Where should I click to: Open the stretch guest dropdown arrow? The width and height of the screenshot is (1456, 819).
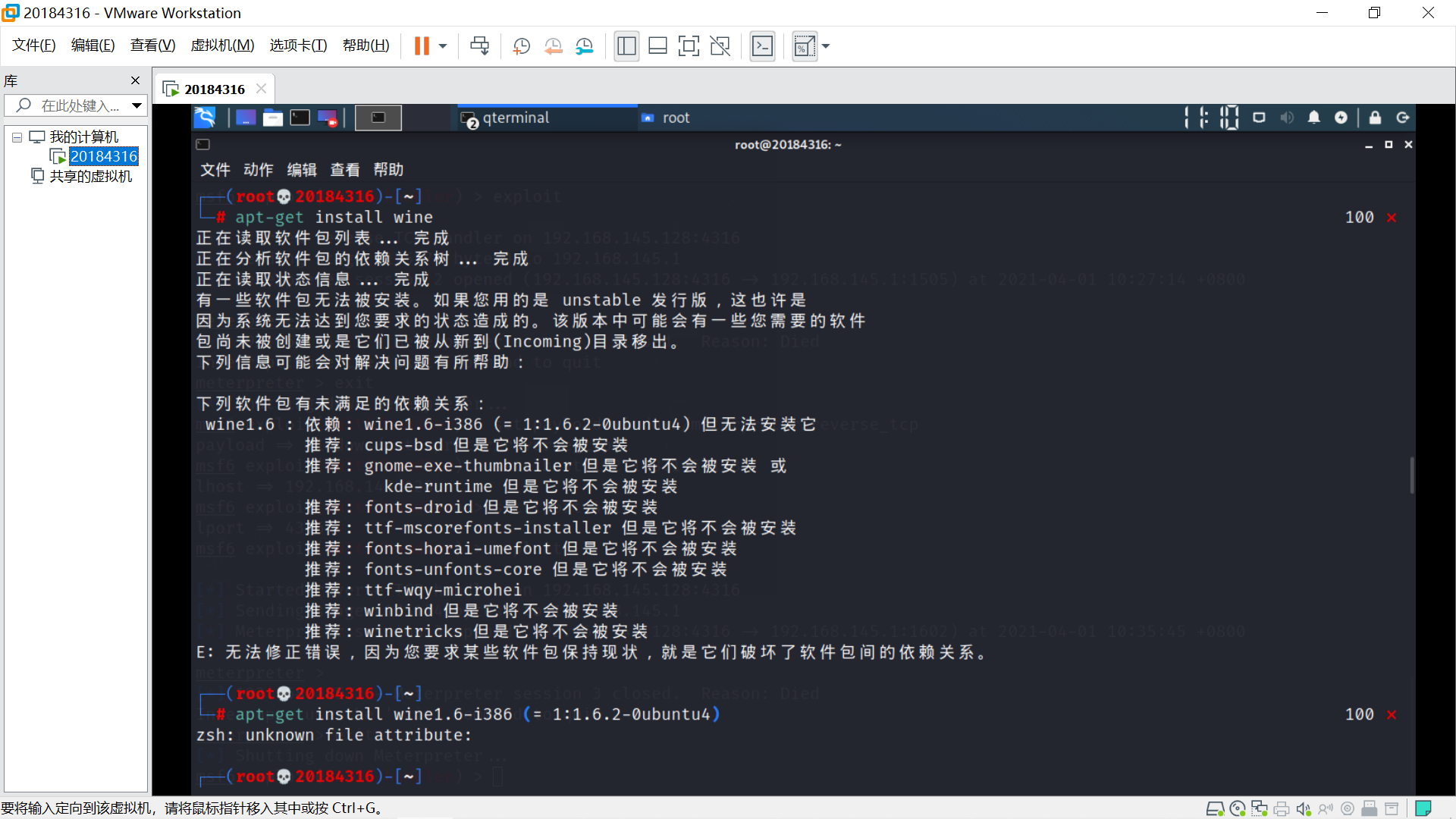[x=826, y=46]
